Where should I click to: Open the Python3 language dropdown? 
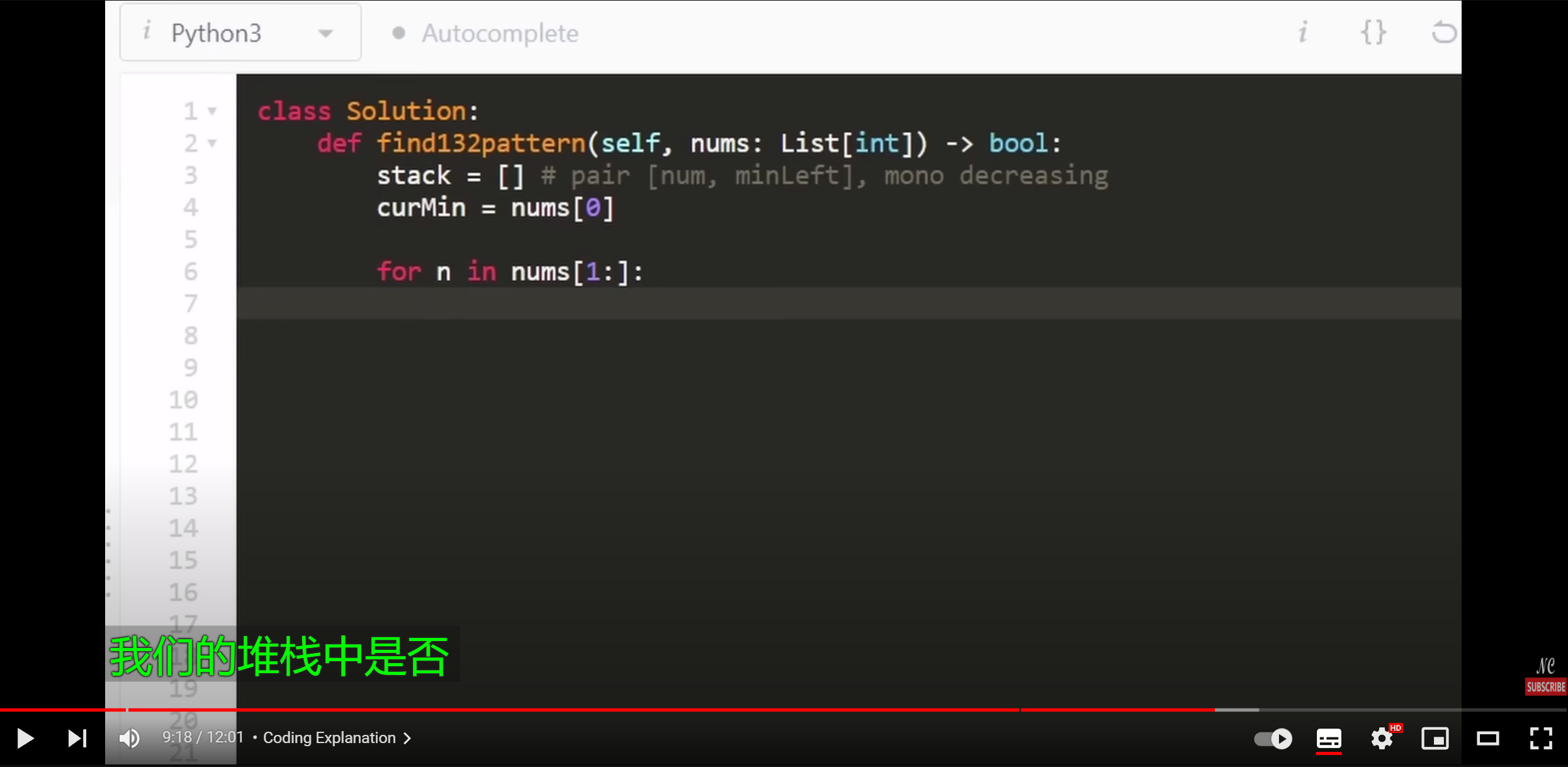240,33
